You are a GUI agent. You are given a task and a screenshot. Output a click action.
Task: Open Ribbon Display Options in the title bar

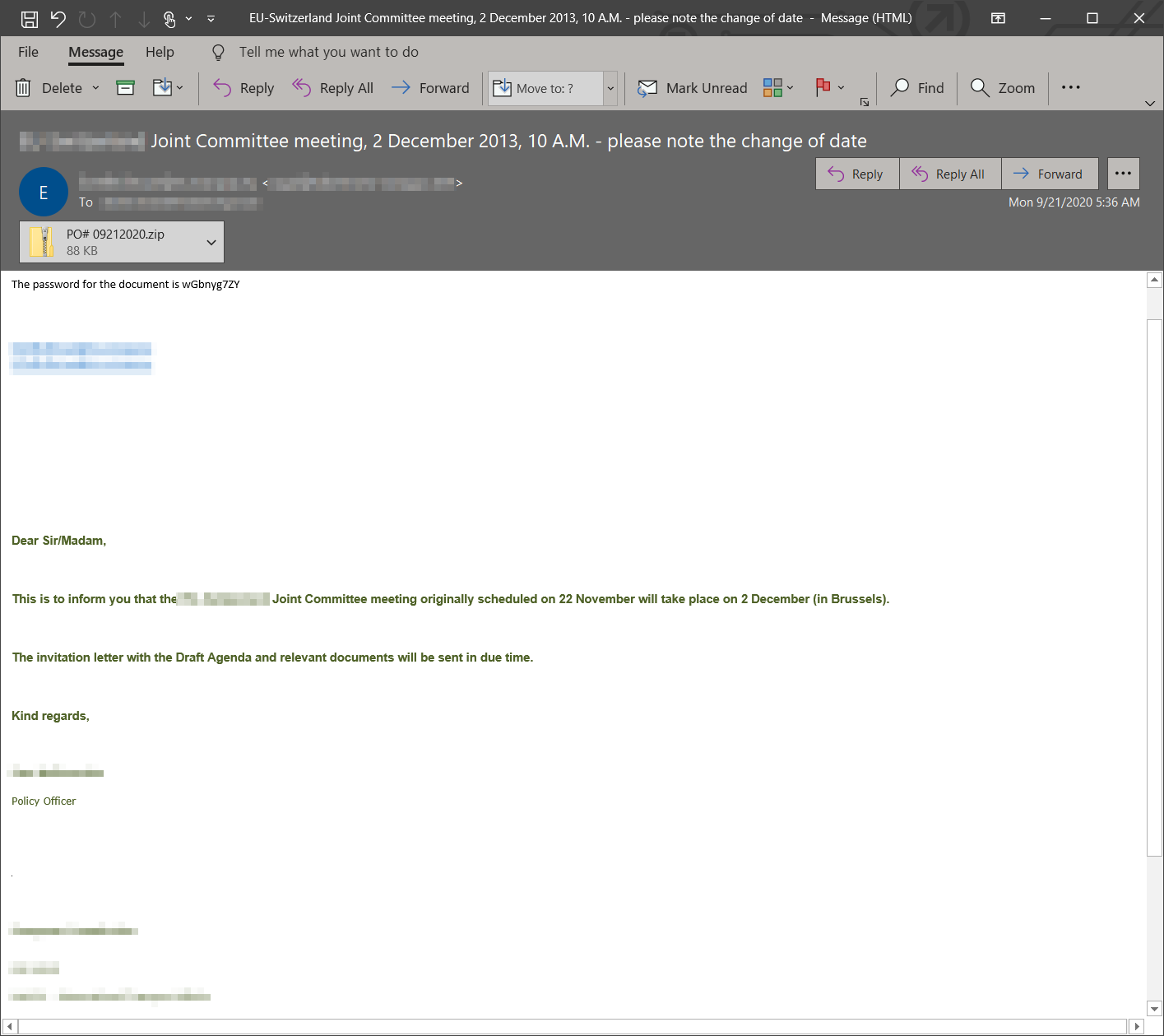click(998, 18)
